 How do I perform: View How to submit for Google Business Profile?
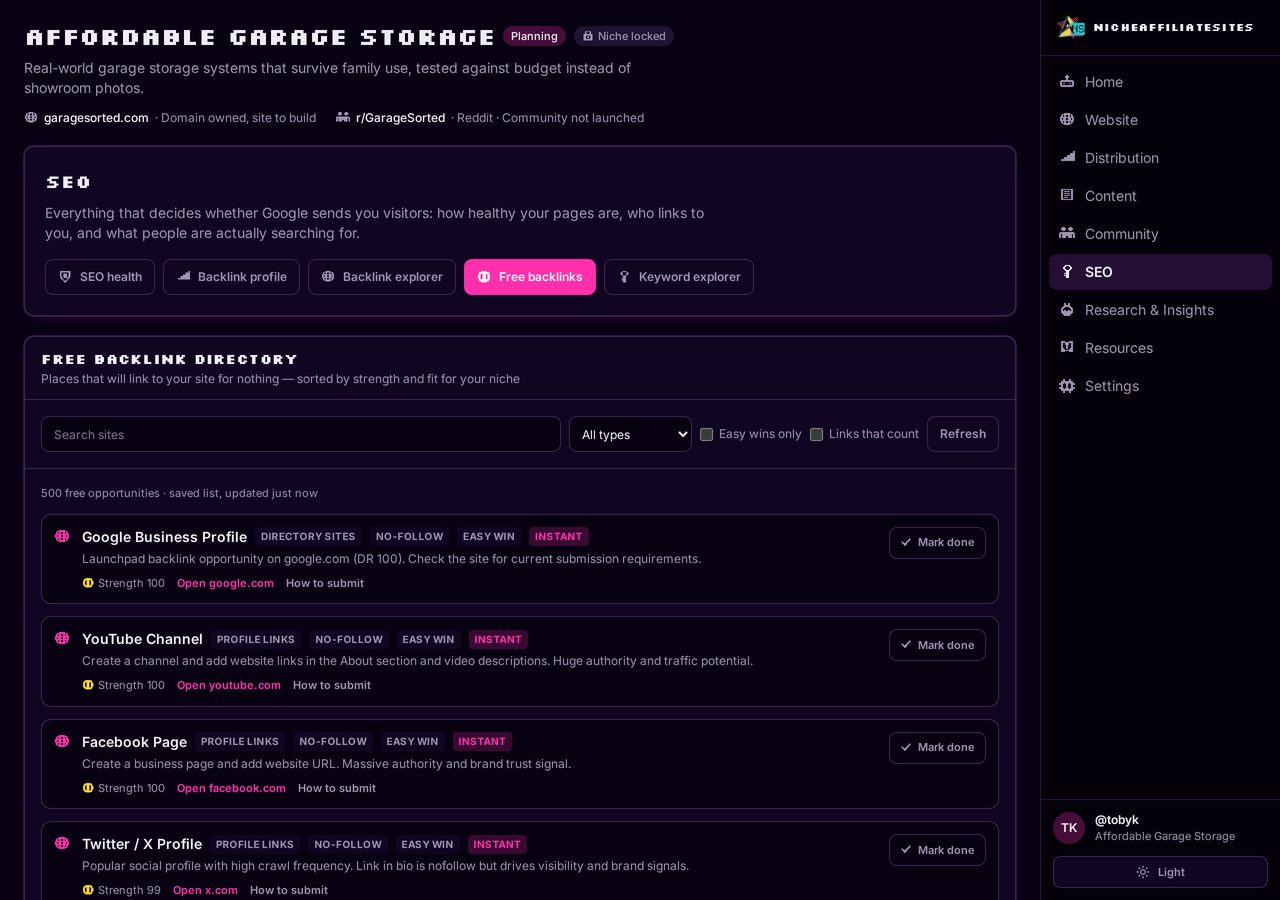tap(325, 583)
